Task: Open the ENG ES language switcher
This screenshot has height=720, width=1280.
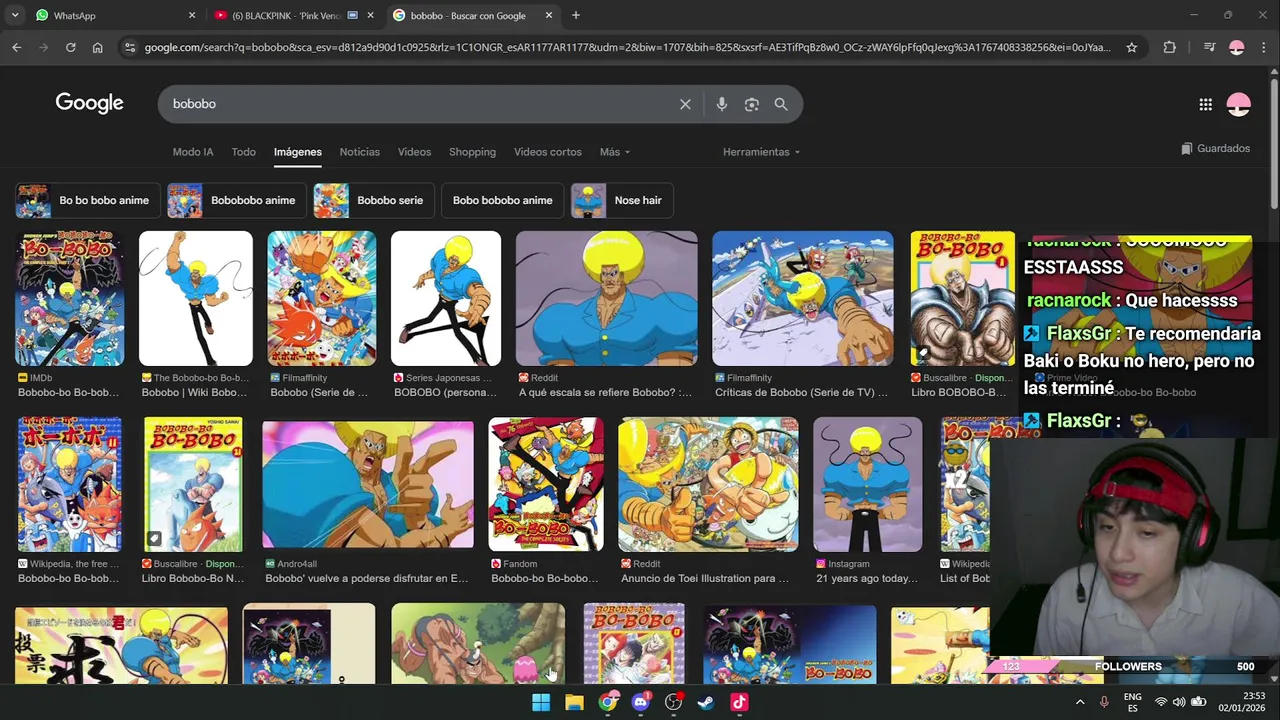Action: tap(1132, 702)
